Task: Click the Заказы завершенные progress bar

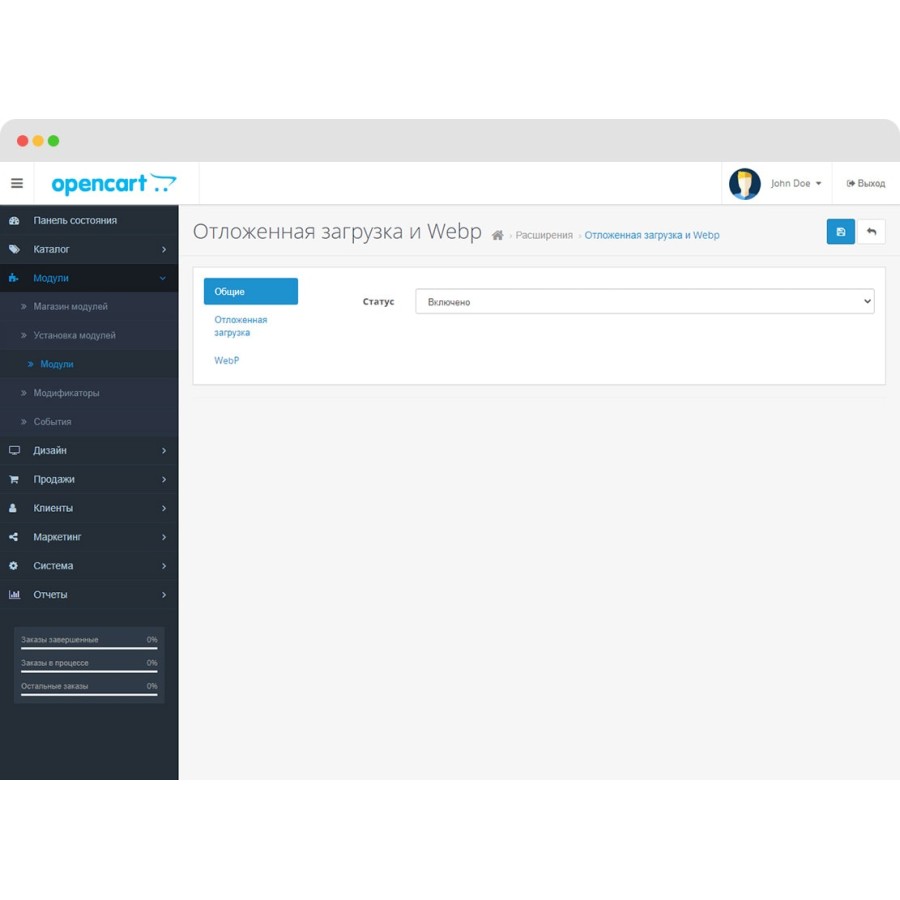Action: coord(89,649)
